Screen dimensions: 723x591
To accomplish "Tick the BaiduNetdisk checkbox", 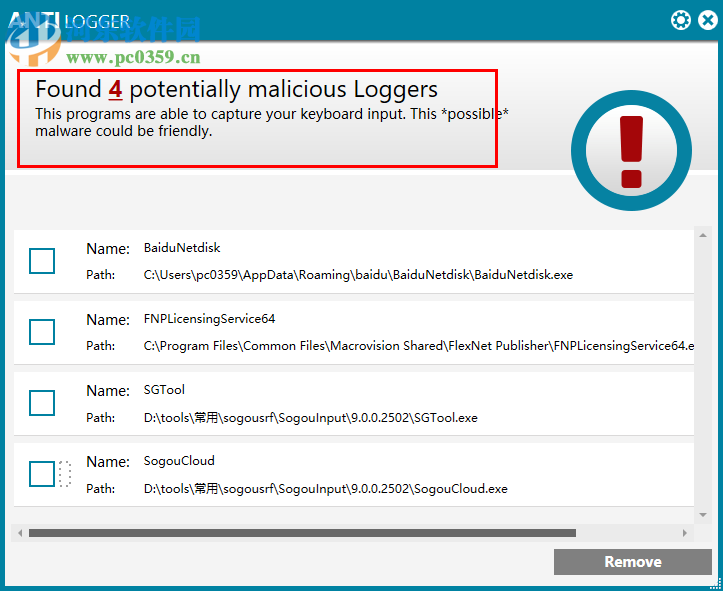I will click(x=42, y=261).
